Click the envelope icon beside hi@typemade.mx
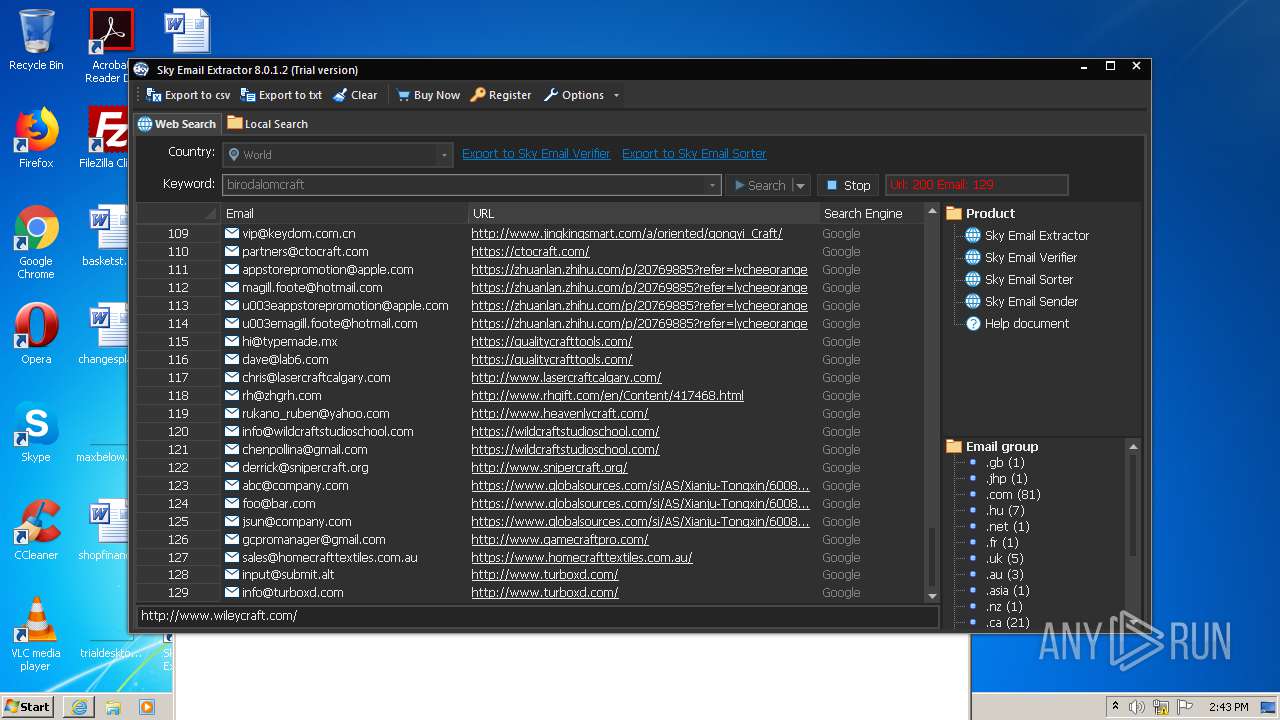 [232, 341]
